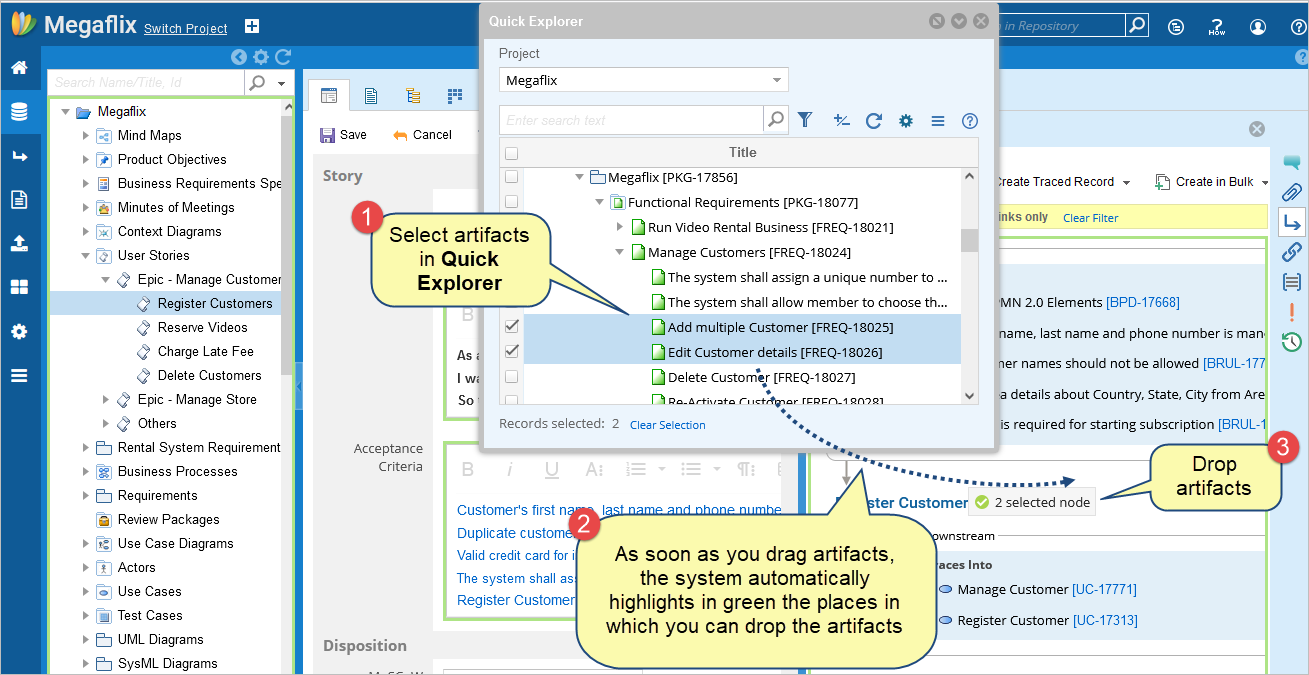Open the Project dropdown showing Megaflix
This screenshot has height=675, width=1309.
coord(644,80)
